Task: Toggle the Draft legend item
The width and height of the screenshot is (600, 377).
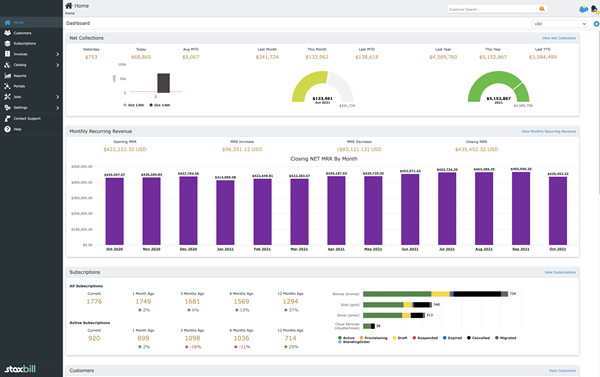Action: coord(400,338)
